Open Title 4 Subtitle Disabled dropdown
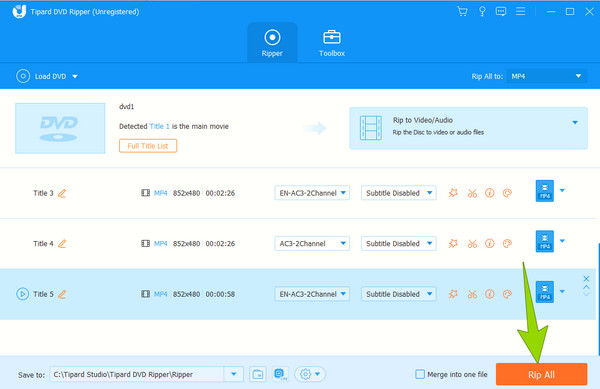Image resolution: width=600 pixels, height=389 pixels. [x=398, y=244]
